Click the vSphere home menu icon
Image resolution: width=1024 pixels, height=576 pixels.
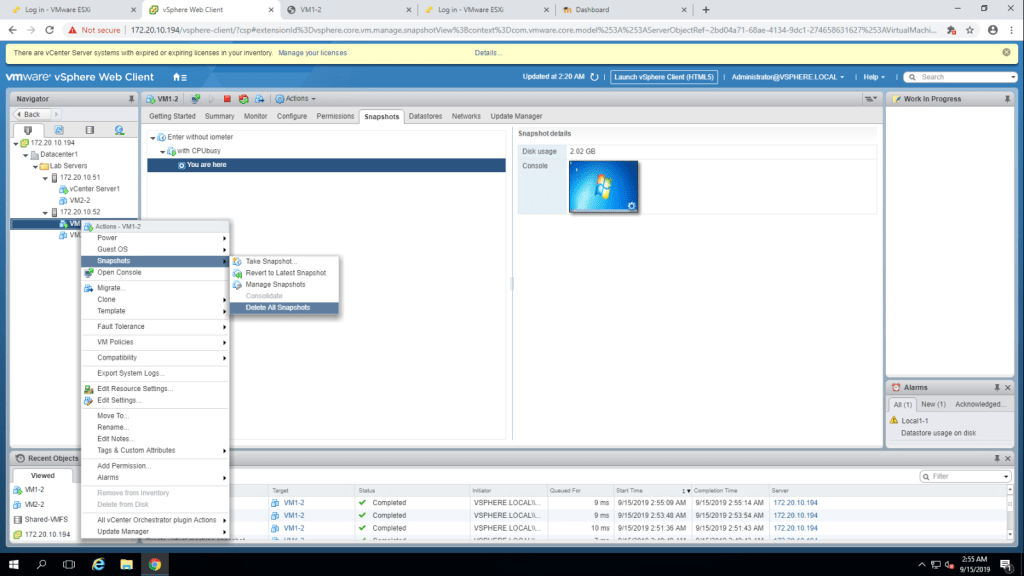179,77
